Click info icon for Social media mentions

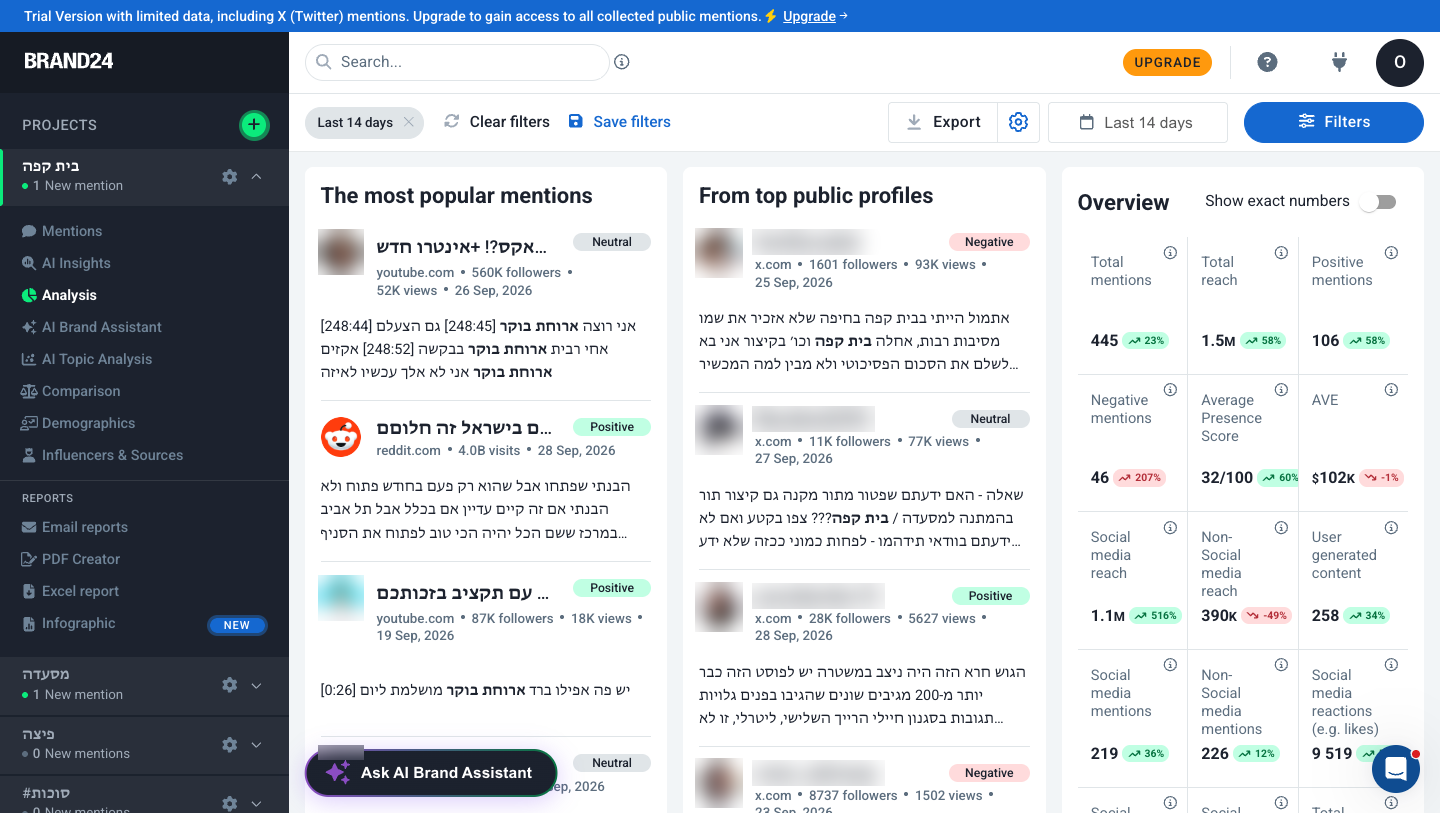pyautogui.click(x=1170, y=665)
